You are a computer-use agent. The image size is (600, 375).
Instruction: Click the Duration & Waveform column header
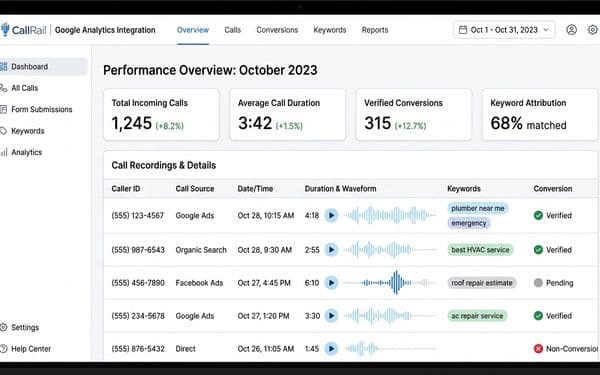(341, 189)
